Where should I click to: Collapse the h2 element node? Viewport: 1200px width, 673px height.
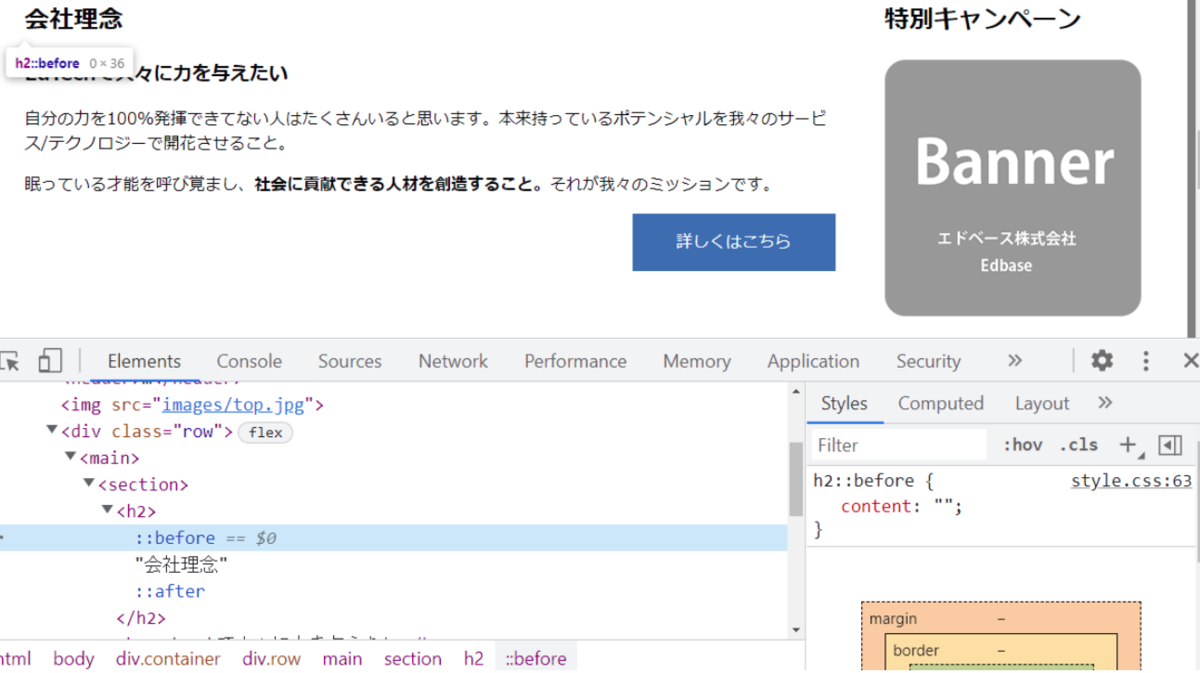(x=107, y=509)
